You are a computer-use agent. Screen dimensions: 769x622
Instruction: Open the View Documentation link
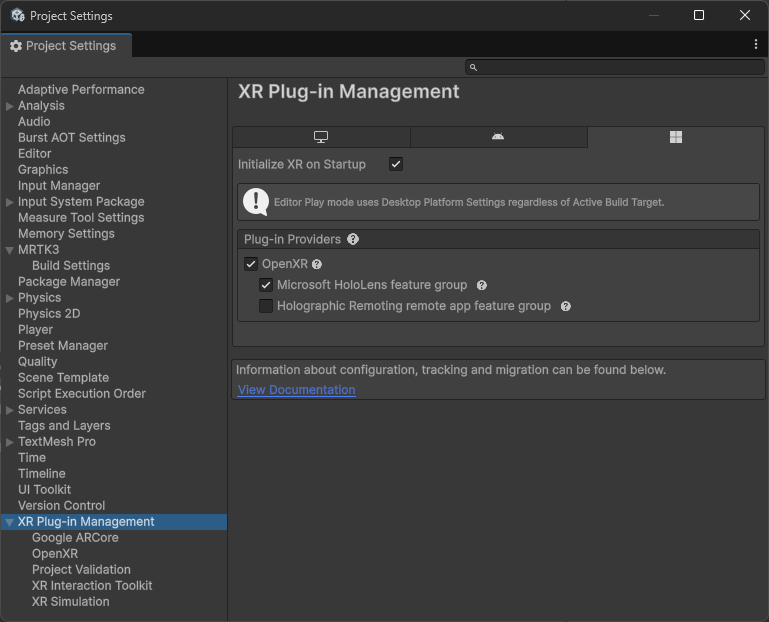[296, 390]
